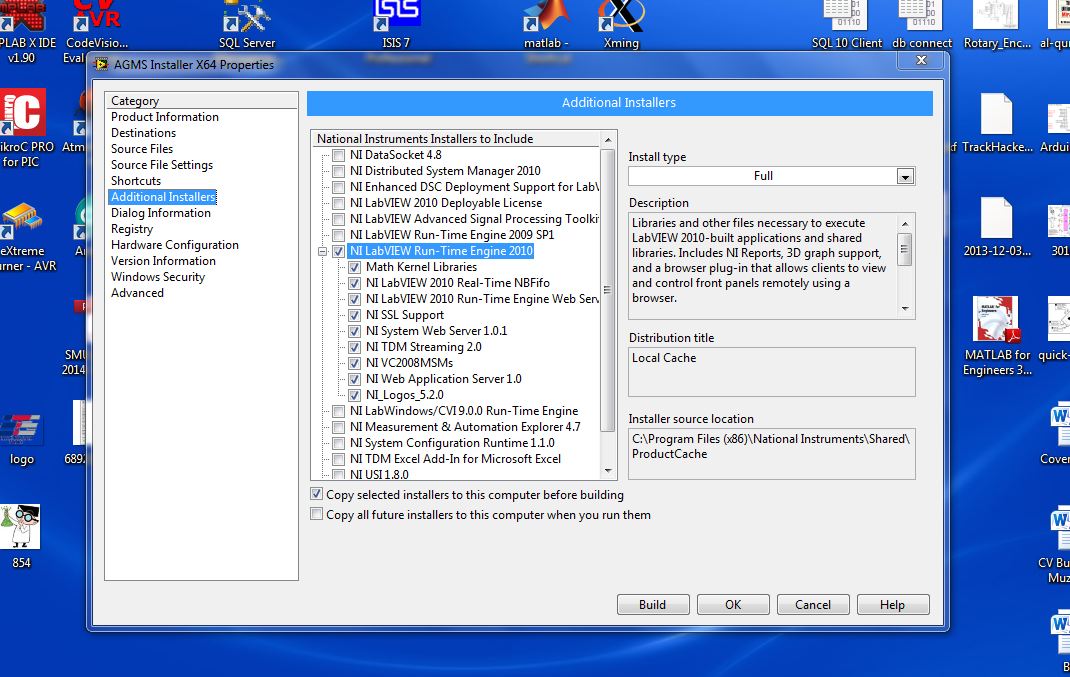Open the Install type dropdown
The height and width of the screenshot is (677, 1070).
(905, 176)
